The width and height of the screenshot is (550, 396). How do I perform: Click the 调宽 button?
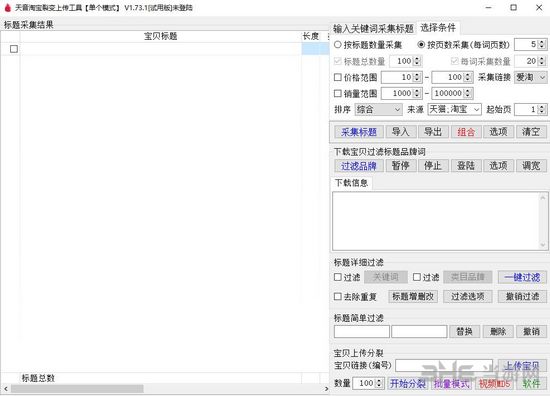[x=531, y=166]
